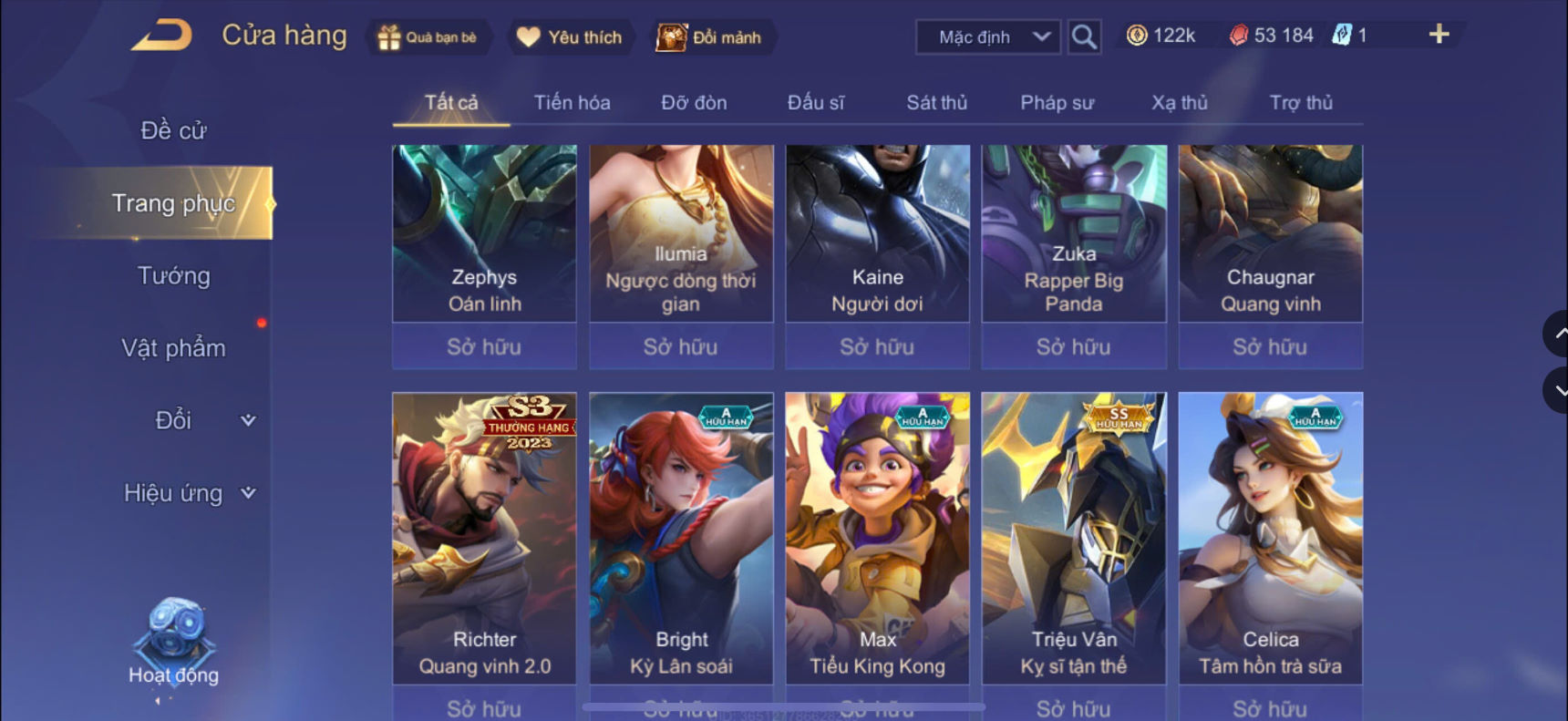
Task: Switch to the Sát thủ tab
Action: coord(936,103)
